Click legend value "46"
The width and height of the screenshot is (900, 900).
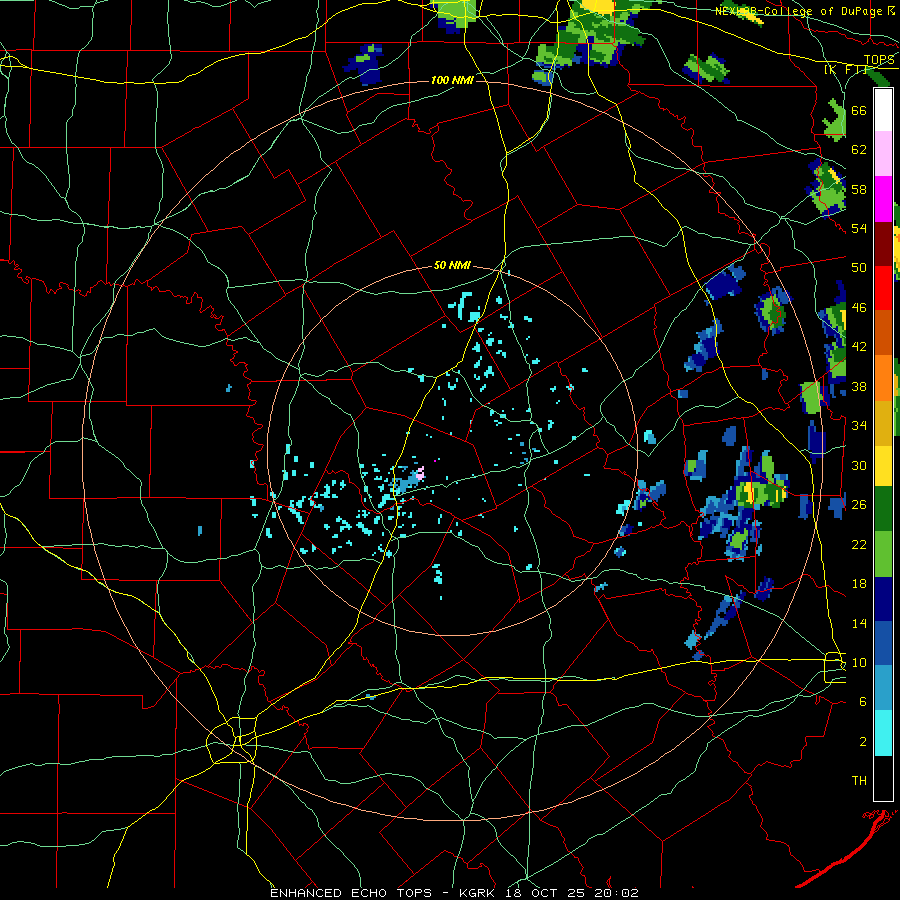click(859, 308)
